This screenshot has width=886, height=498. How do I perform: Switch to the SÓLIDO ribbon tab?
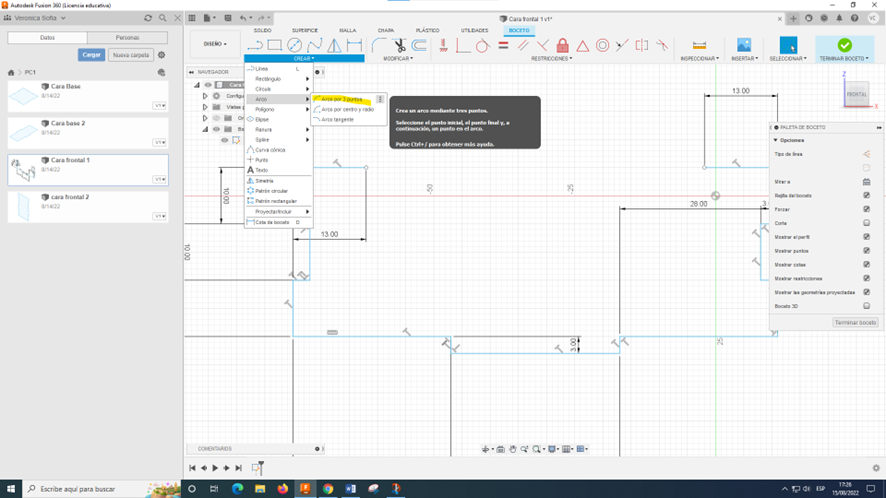coord(262,31)
